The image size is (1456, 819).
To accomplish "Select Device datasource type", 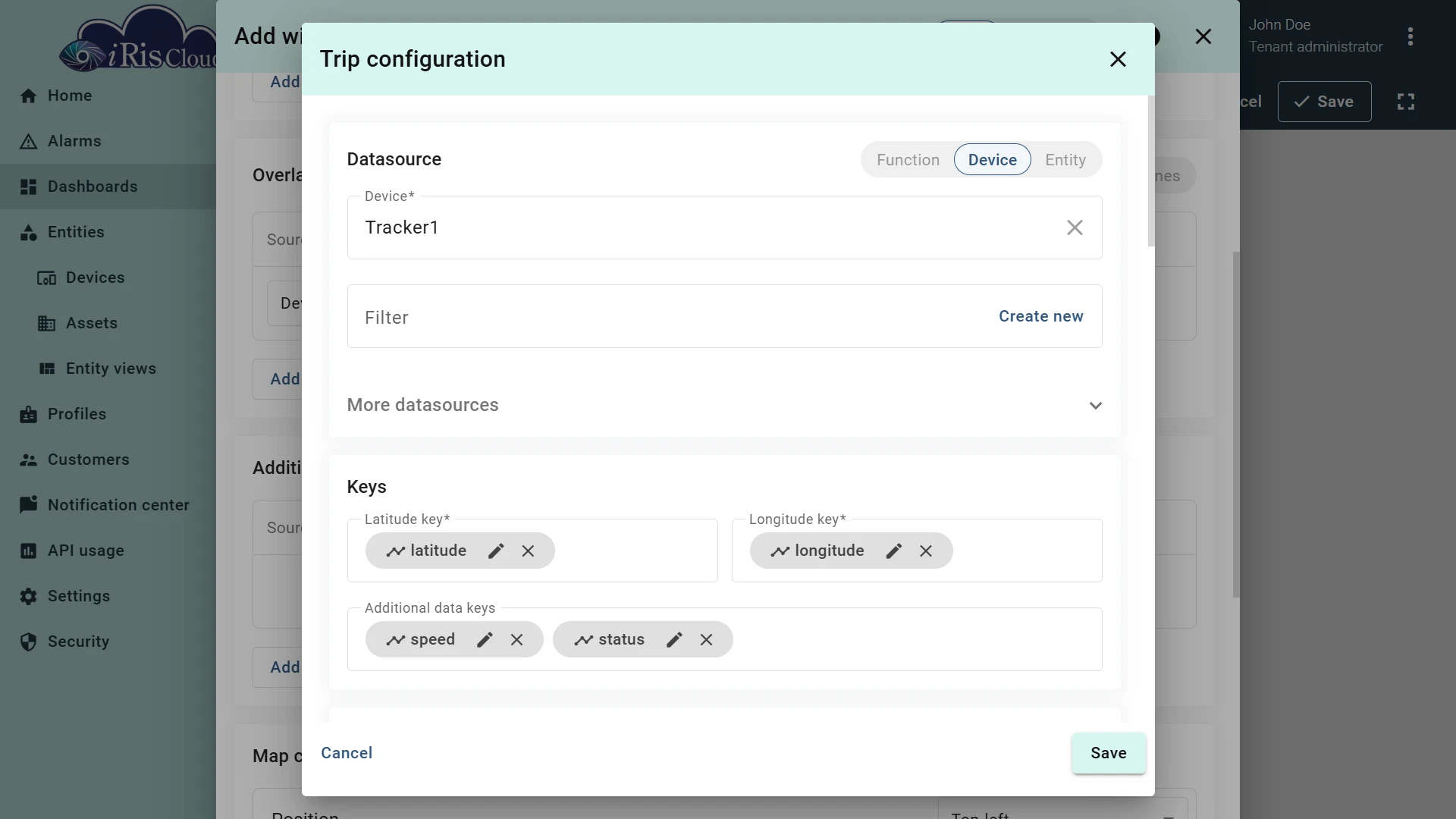I will pyautogui.click(x=992, y=160).
